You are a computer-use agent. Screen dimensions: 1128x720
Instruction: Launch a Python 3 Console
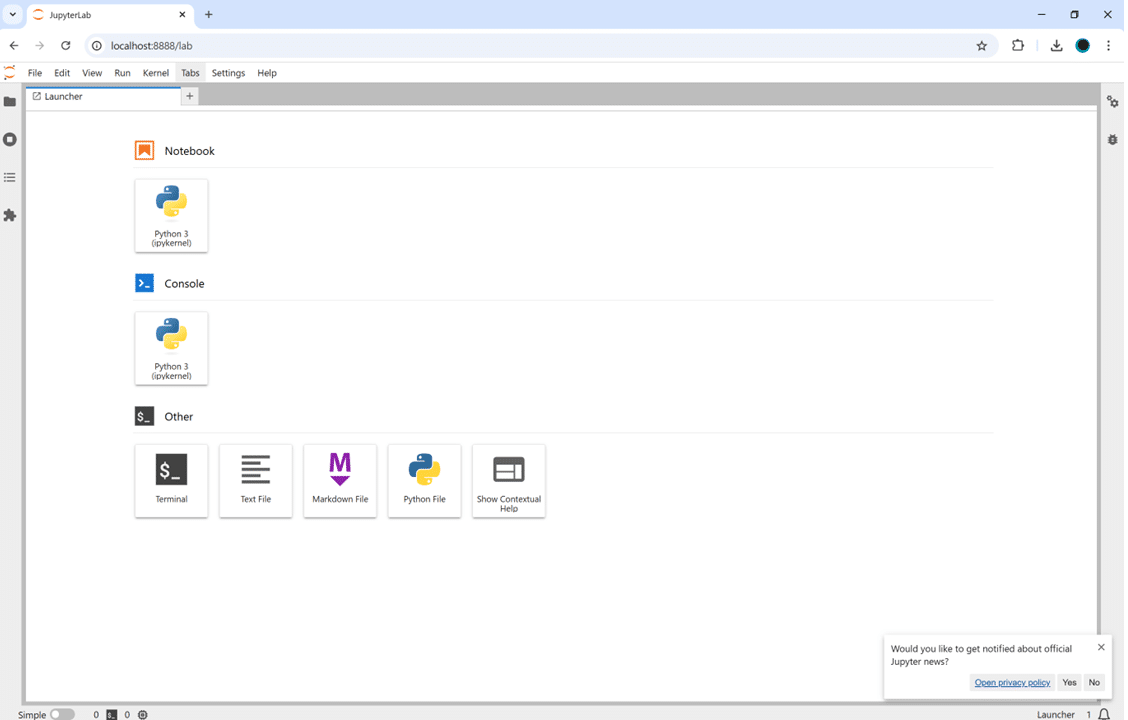point(172,348)
